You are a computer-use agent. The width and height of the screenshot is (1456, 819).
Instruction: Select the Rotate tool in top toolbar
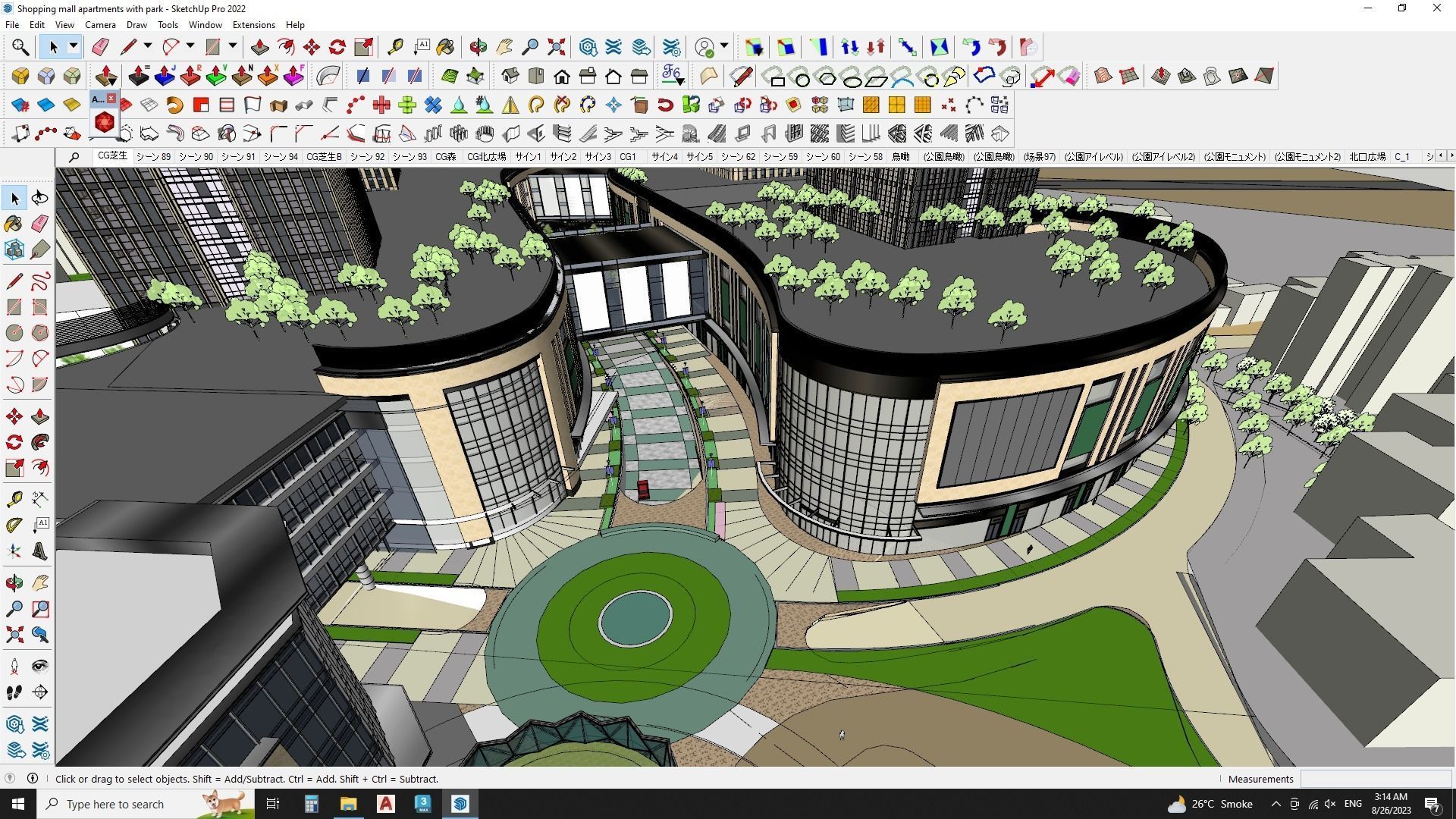coord(337,47)
